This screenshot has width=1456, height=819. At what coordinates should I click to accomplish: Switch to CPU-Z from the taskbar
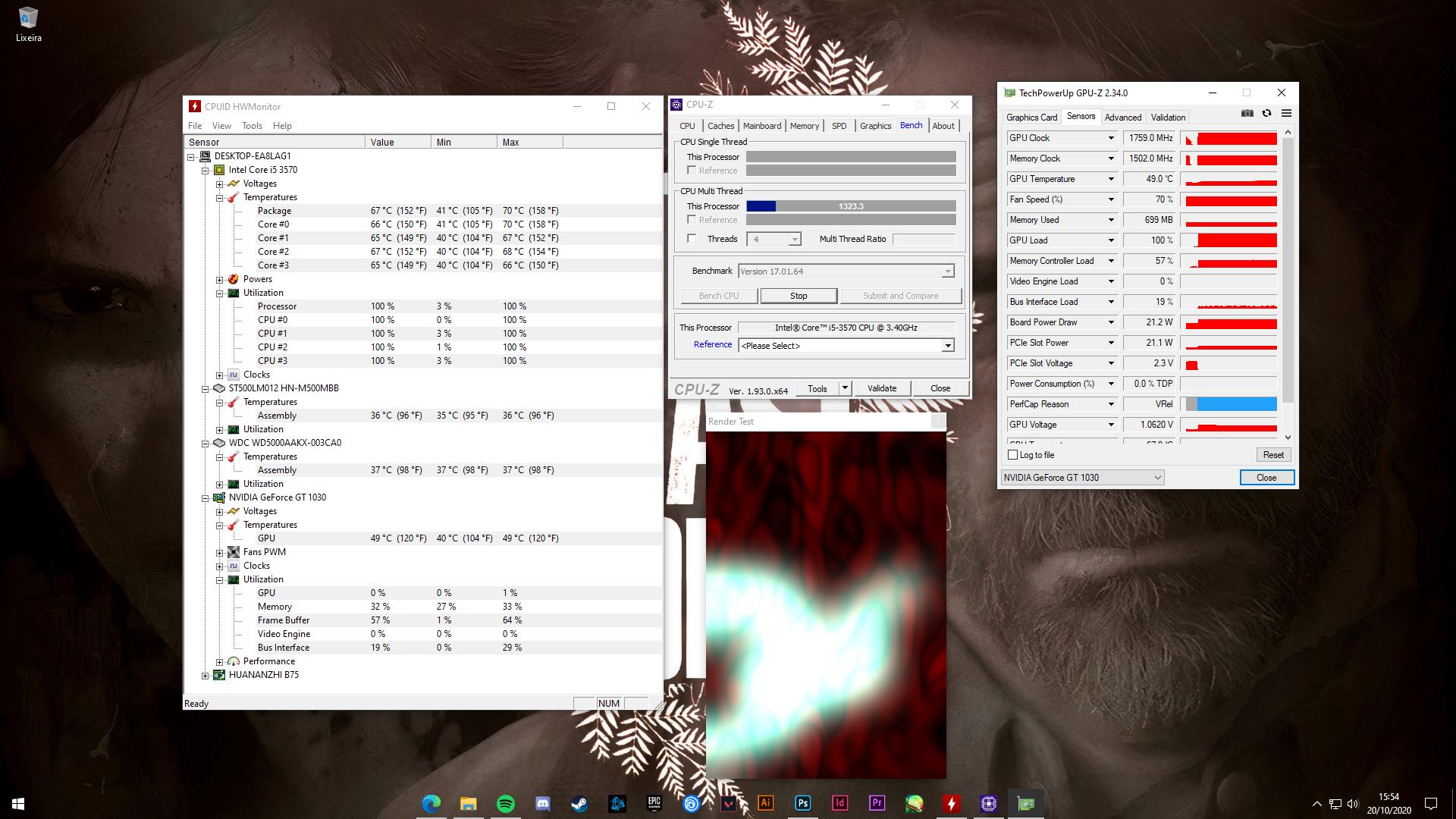(988, 803)
